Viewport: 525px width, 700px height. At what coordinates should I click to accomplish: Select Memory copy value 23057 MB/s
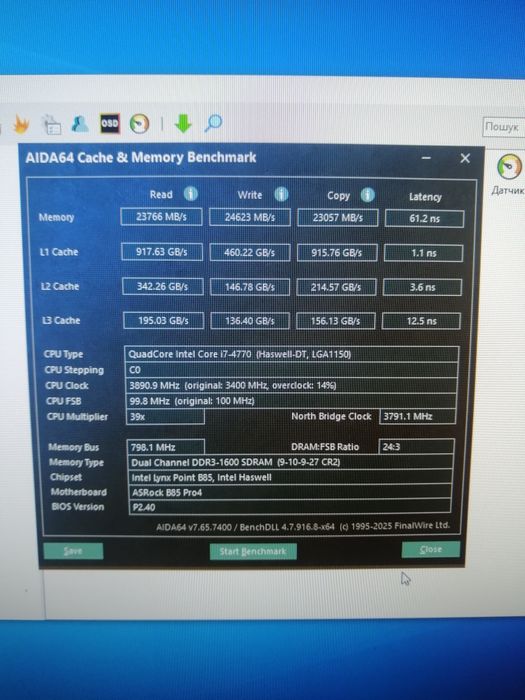click(x=338, y=218)
